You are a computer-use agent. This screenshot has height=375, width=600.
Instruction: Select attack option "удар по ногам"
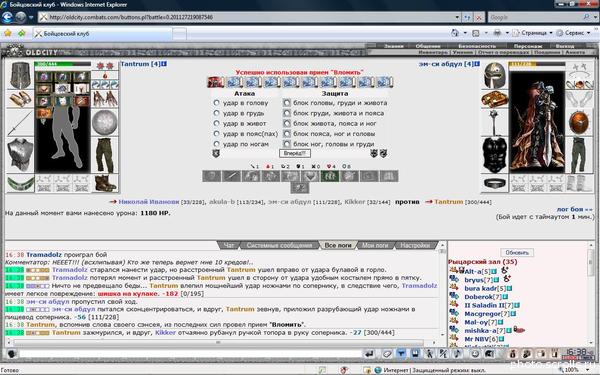tap(216, 144)
